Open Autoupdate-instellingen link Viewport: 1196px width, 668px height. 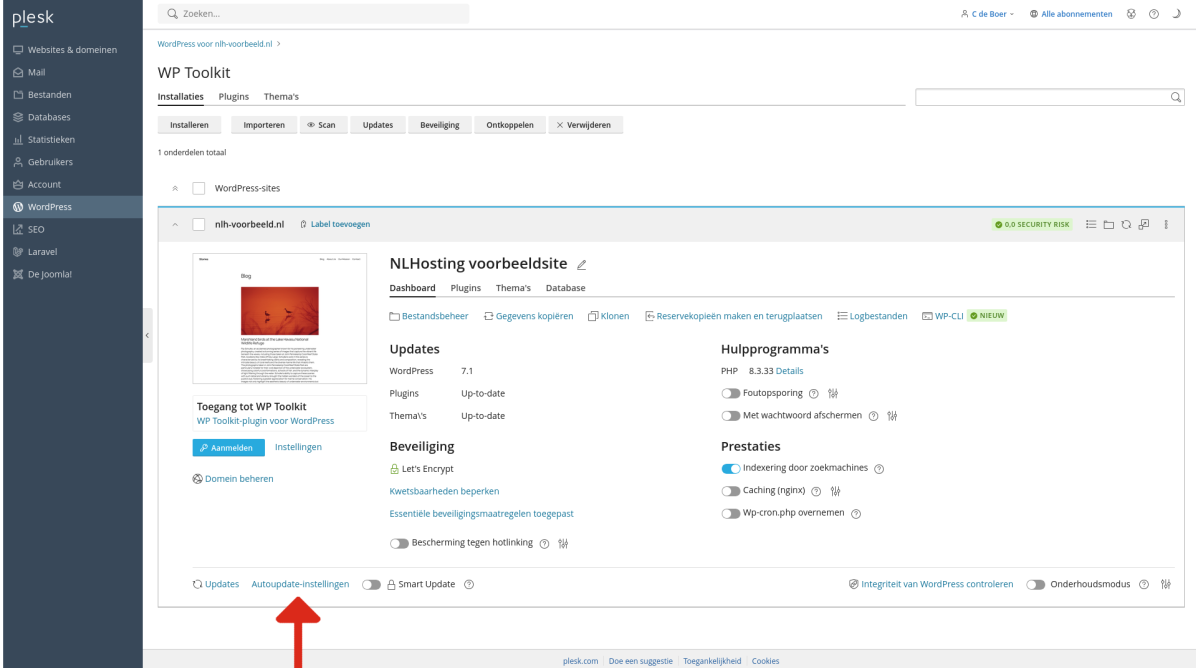coord(300,584)
